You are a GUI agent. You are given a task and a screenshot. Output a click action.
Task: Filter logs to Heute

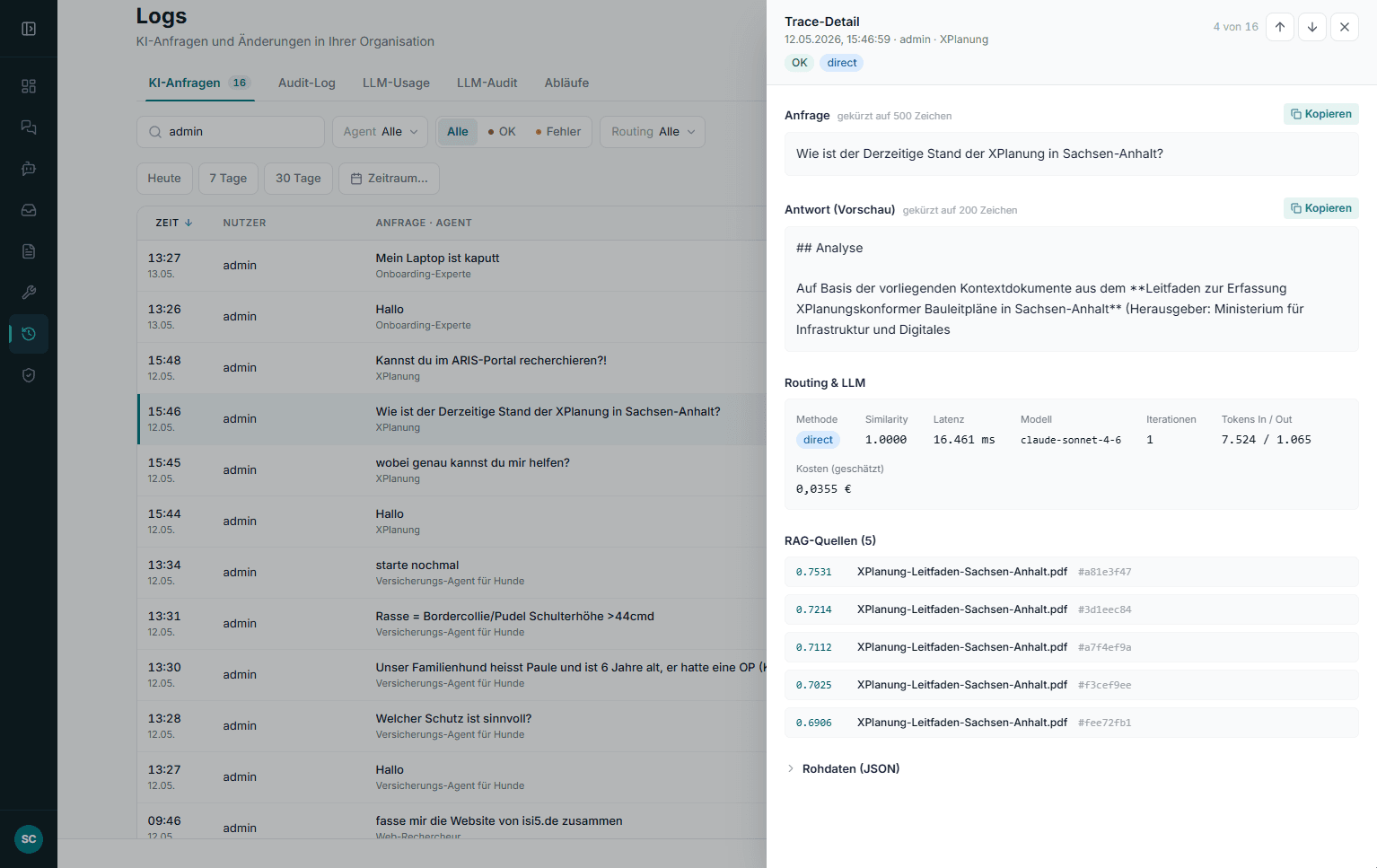[164, 179]
